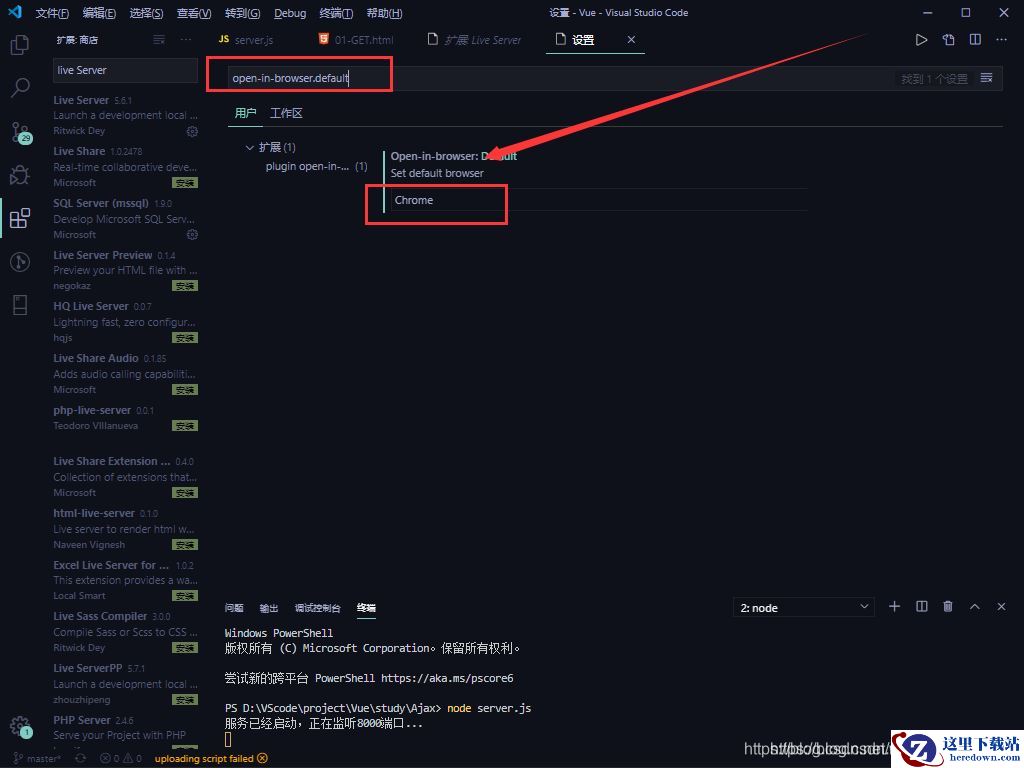Click the extensions search field 'live Server'
1024x768 pixels.
coord(125,71)
